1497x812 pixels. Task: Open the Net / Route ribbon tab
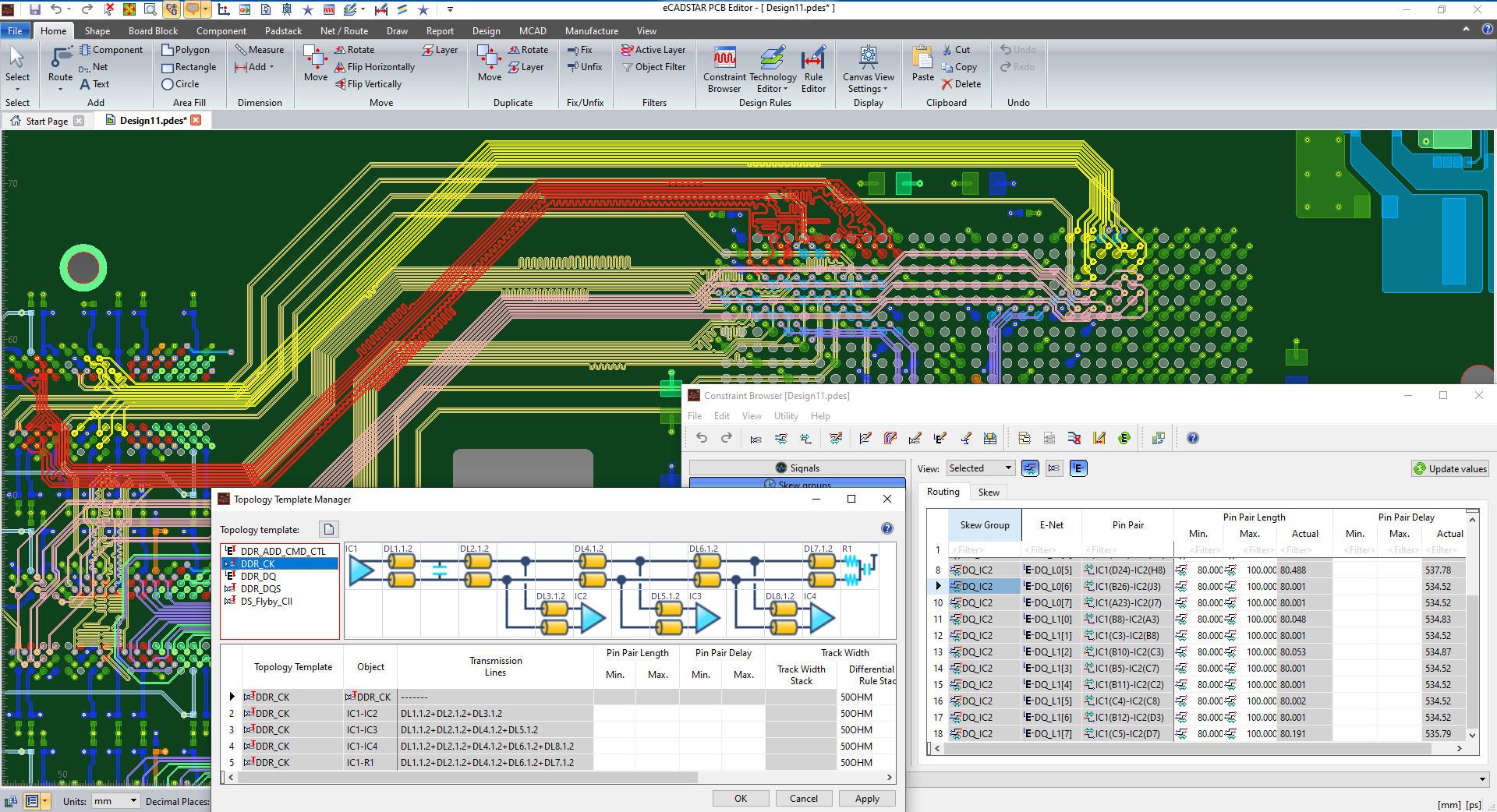point(344,31)
